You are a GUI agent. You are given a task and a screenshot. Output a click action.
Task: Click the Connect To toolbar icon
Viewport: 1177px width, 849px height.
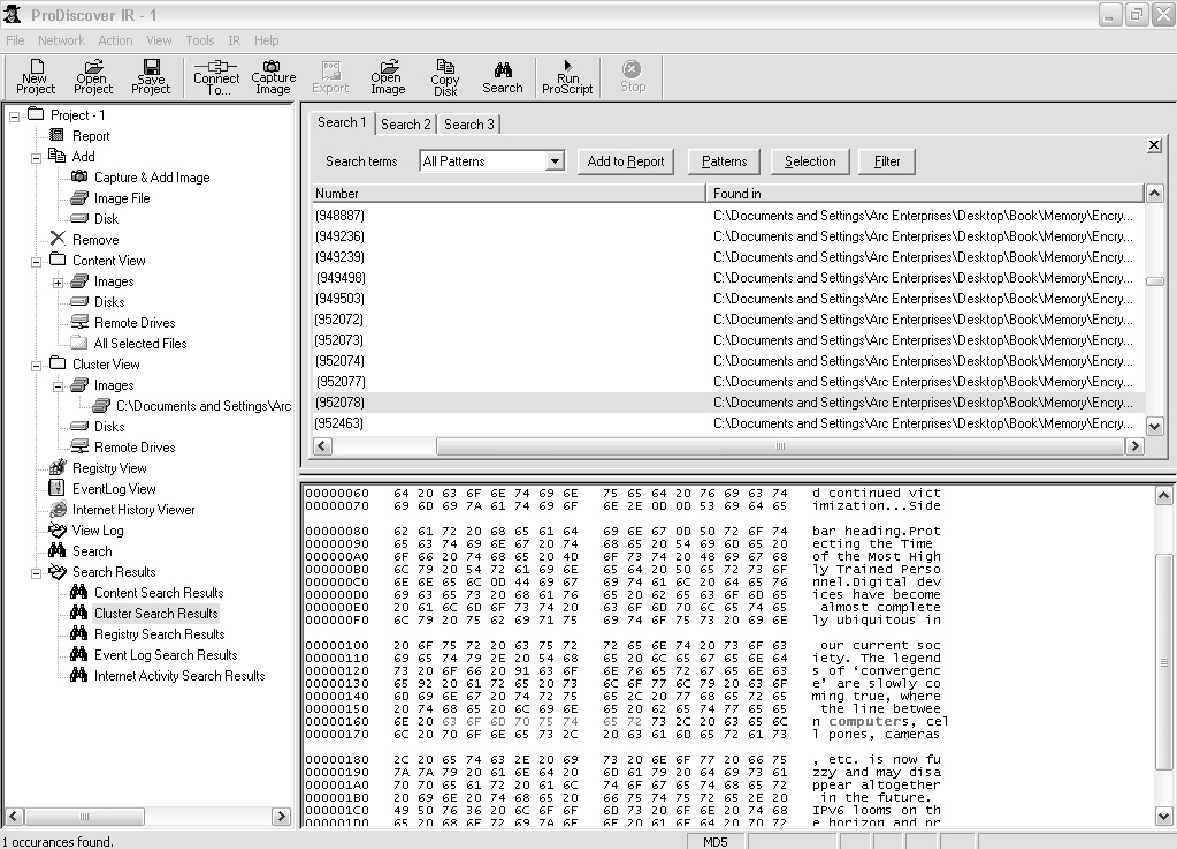click(x=216, y=77)
